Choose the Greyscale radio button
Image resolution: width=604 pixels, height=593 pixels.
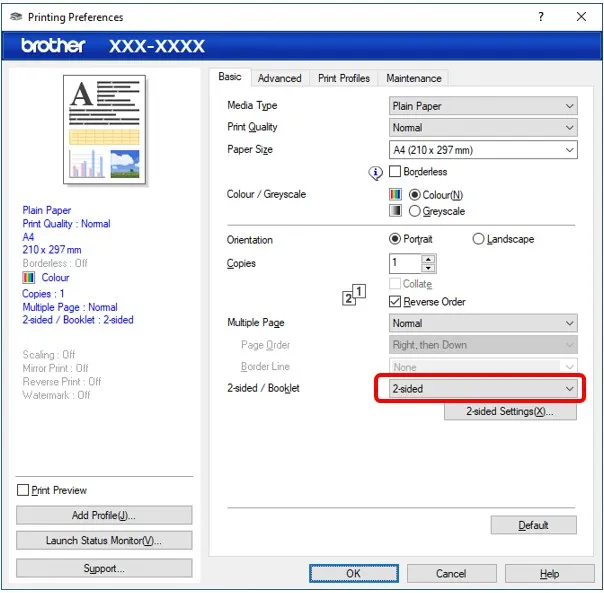tap(414, 212)
